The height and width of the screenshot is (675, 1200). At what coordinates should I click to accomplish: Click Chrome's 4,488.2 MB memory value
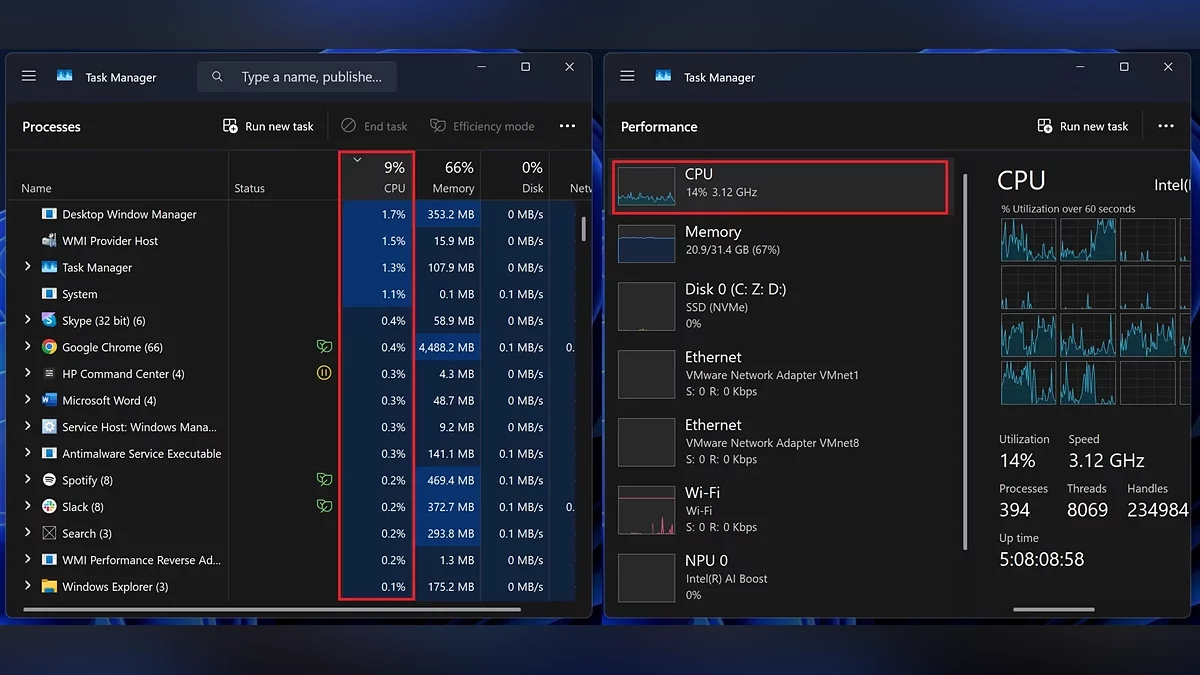click(446, 347)
